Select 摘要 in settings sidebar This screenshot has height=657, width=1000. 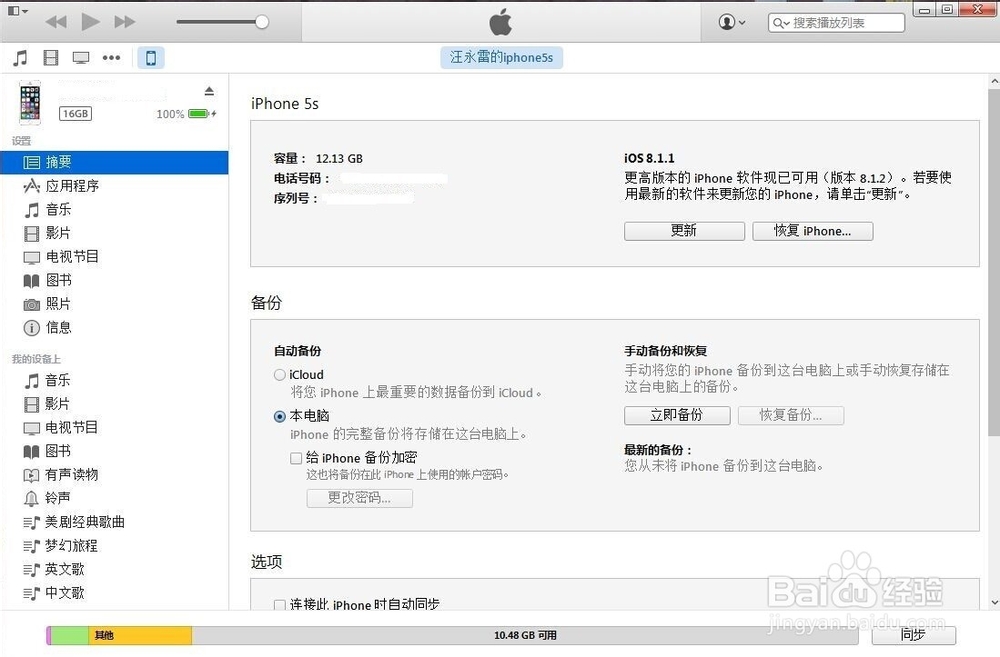coord(114,162)
